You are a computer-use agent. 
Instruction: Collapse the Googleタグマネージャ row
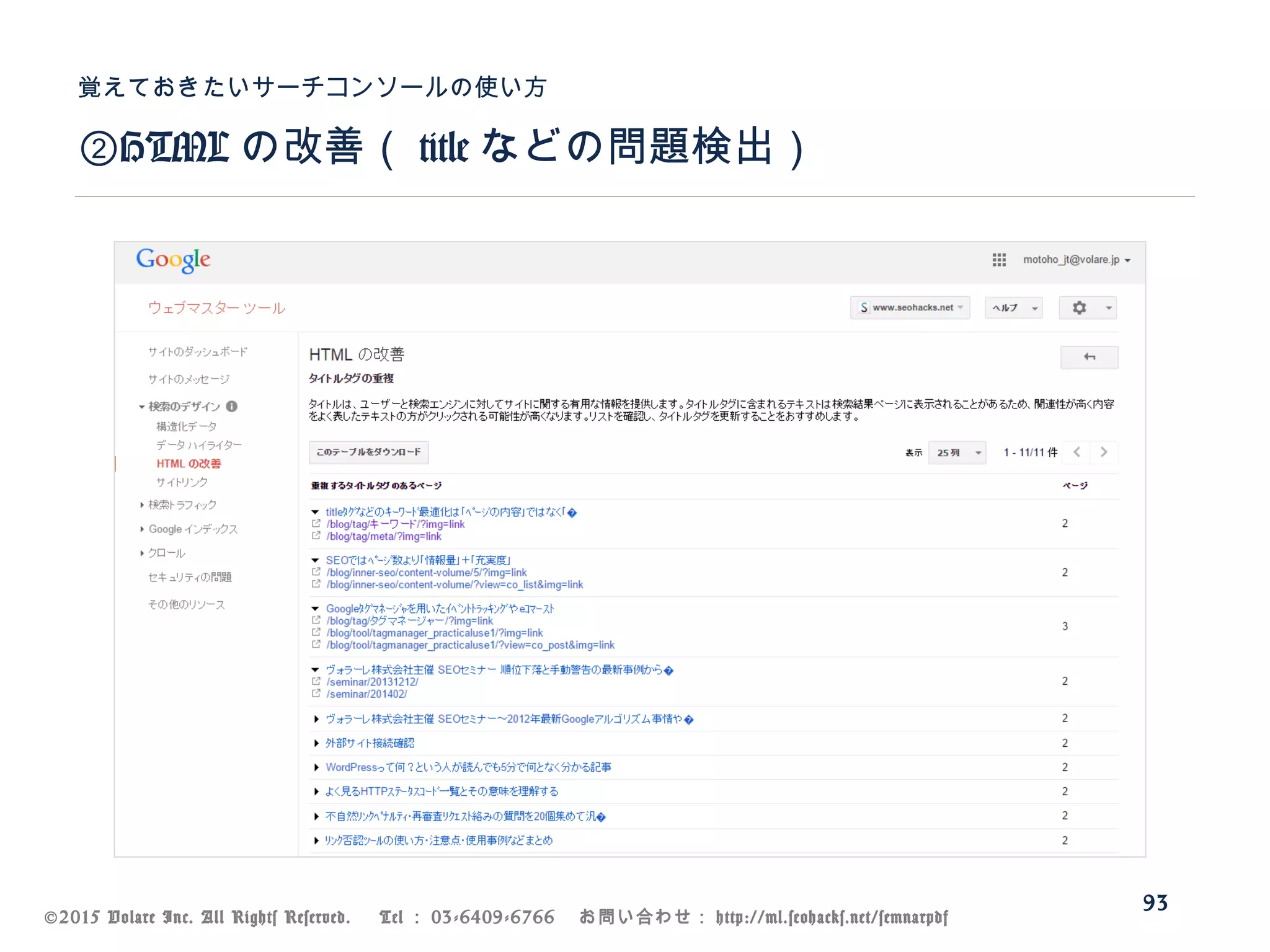[x=315, y=609]
